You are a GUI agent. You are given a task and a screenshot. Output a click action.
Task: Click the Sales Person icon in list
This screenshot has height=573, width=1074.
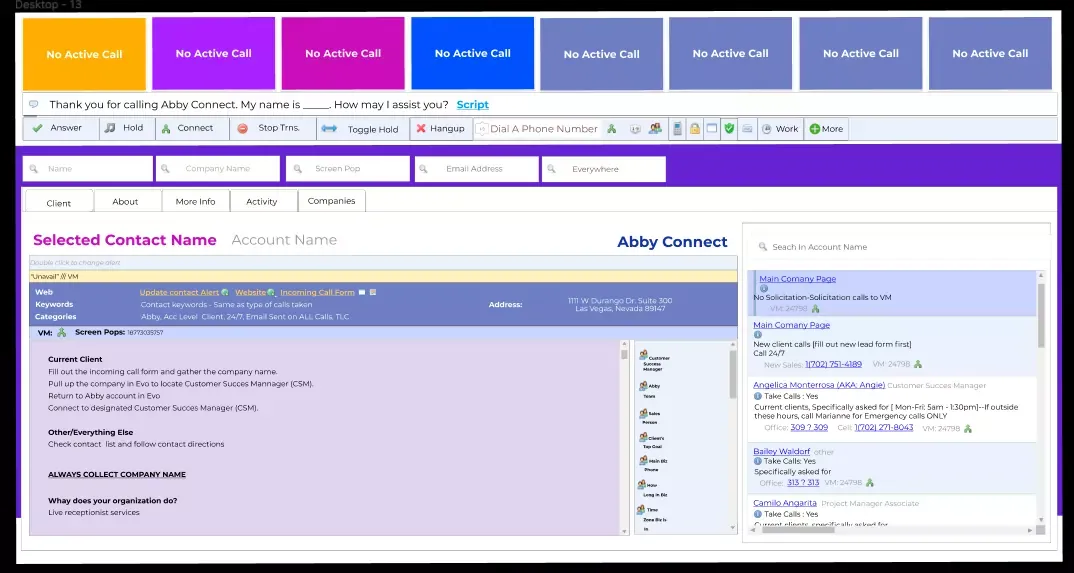pos(643,414)
